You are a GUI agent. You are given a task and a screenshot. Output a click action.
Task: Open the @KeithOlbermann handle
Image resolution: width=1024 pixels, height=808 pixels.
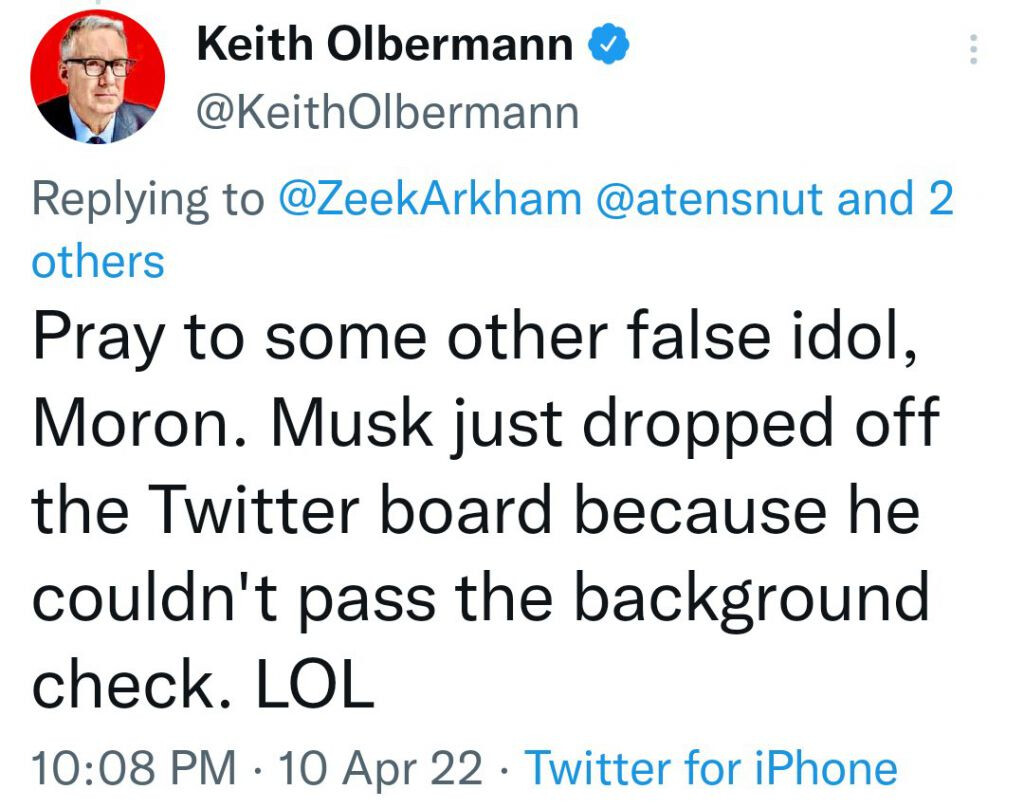tap(387, 114)
